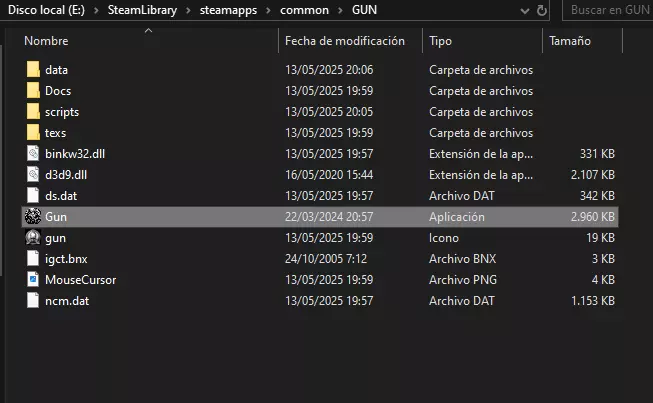Select the gun icon file's icon
The image size is (653, 403).
(33, 238)
